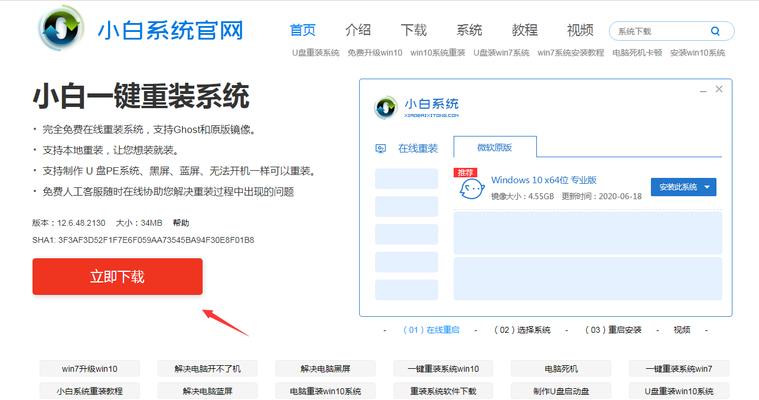Click the red 立即下载 button
Viewport: 759px width, 400px height.
pyautogui.click(x=117, y=277)
